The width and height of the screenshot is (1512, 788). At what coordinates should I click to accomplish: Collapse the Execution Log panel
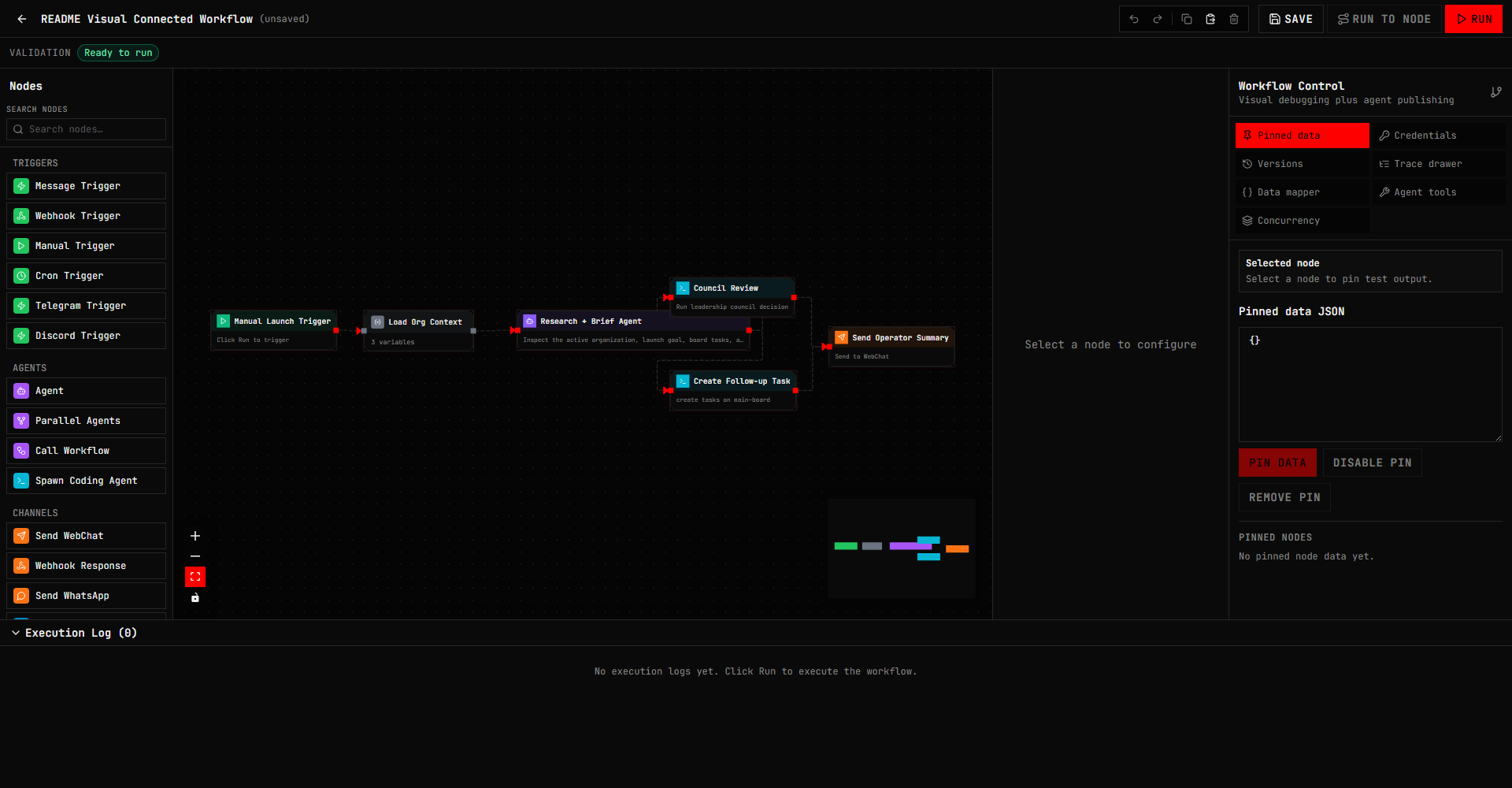click(x=15, y=633)
